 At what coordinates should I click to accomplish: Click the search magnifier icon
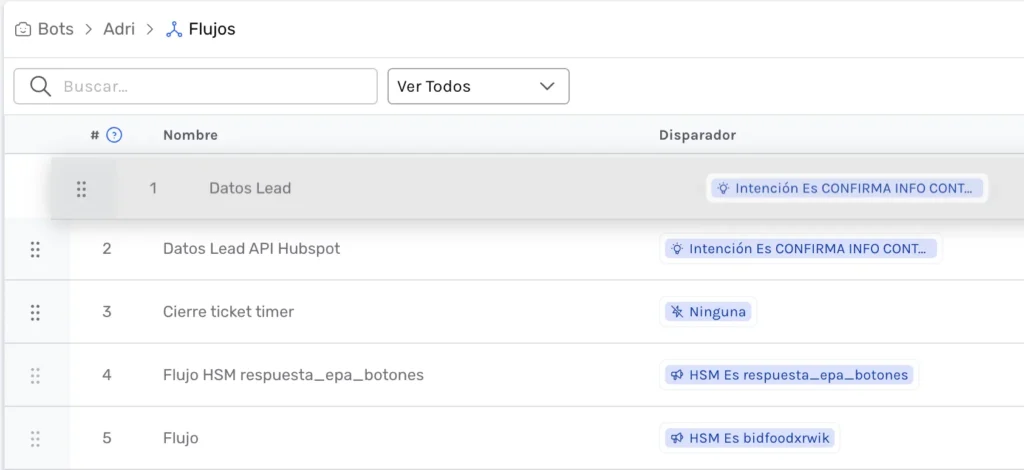pyautogui.click(x=41, y=86)
